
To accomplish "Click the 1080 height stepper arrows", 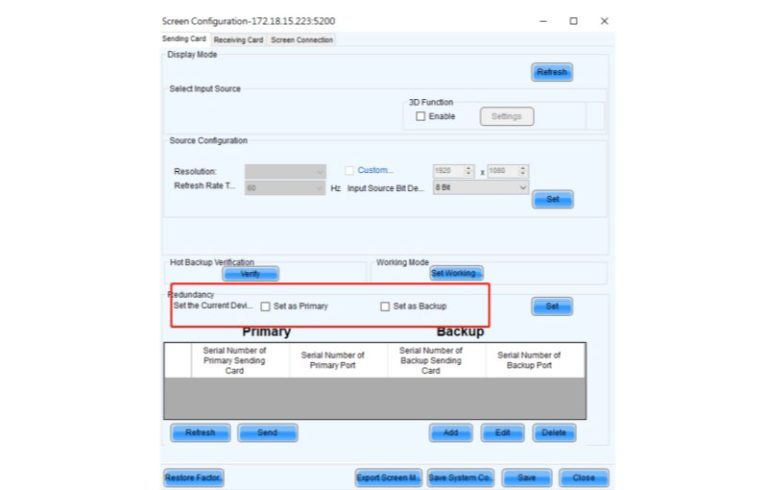I will point(523,171).
